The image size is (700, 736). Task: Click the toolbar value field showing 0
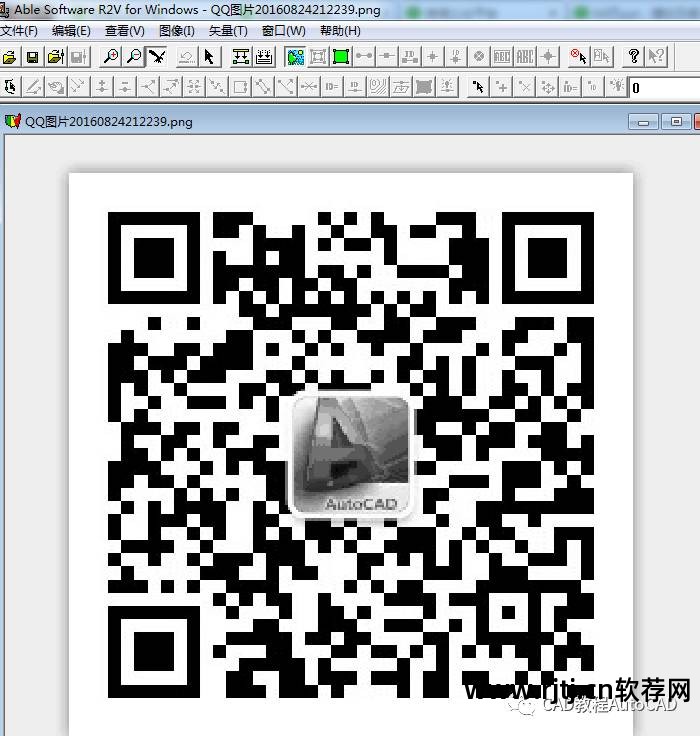coord(664,88)
